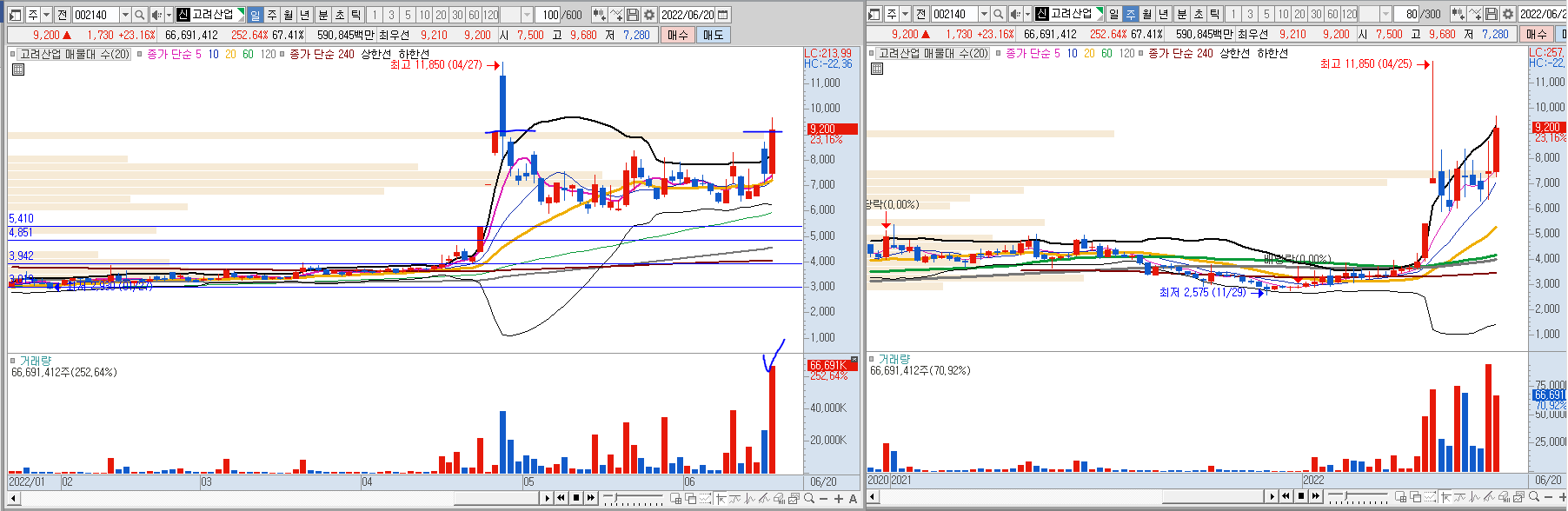
Task: Click the zoom magnifier in left chart bottom toolbar
Action: pos(809,498)
